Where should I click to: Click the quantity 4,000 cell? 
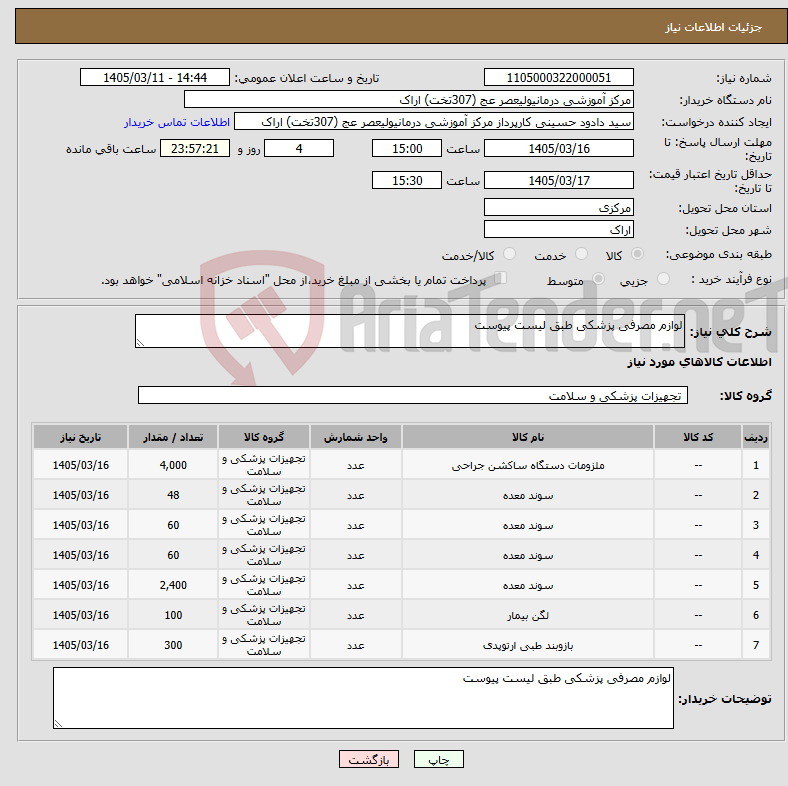[x=173, y=465]
